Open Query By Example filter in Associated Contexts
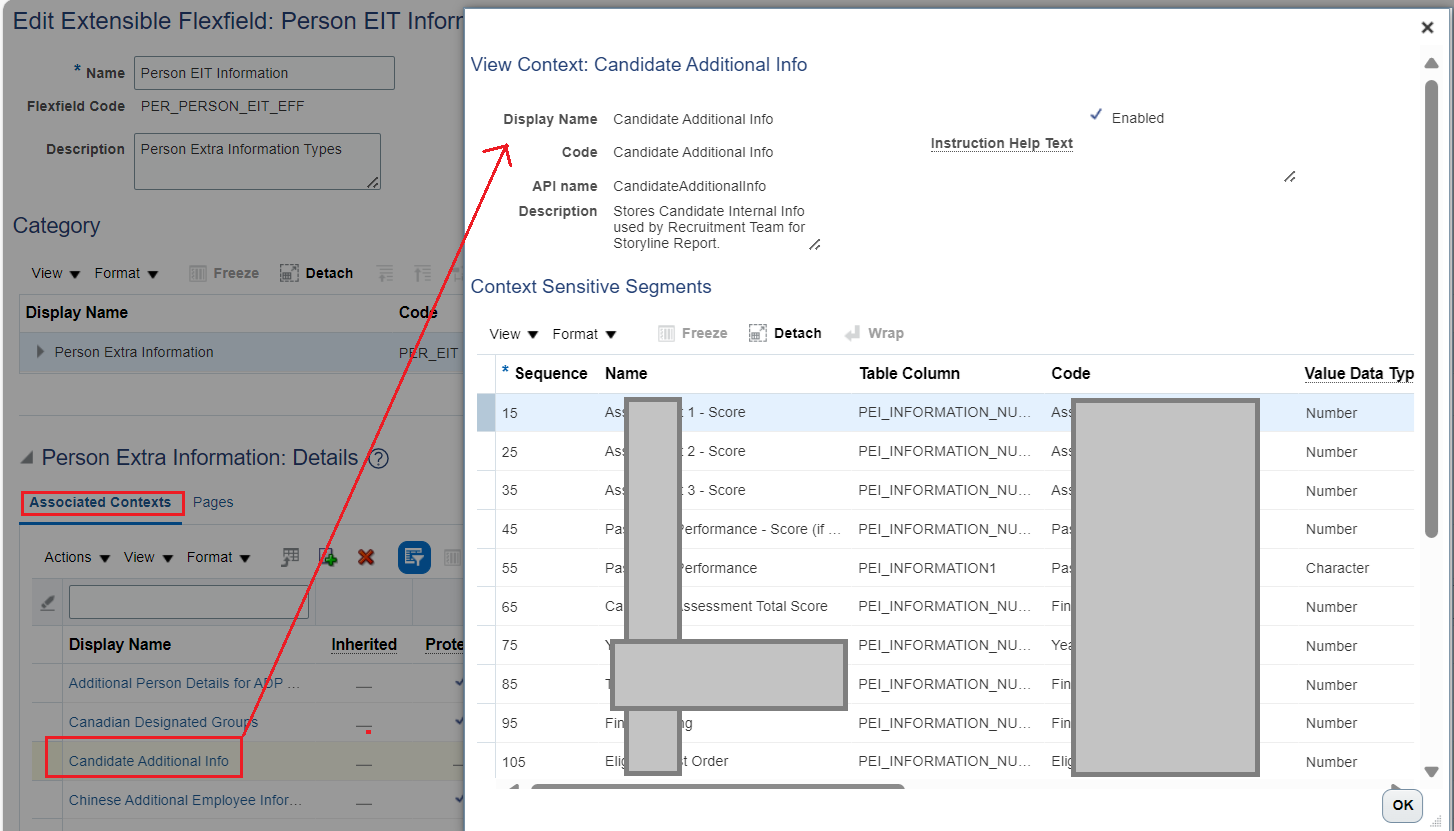The image size is (1454, 831). (x=414, y=557)
